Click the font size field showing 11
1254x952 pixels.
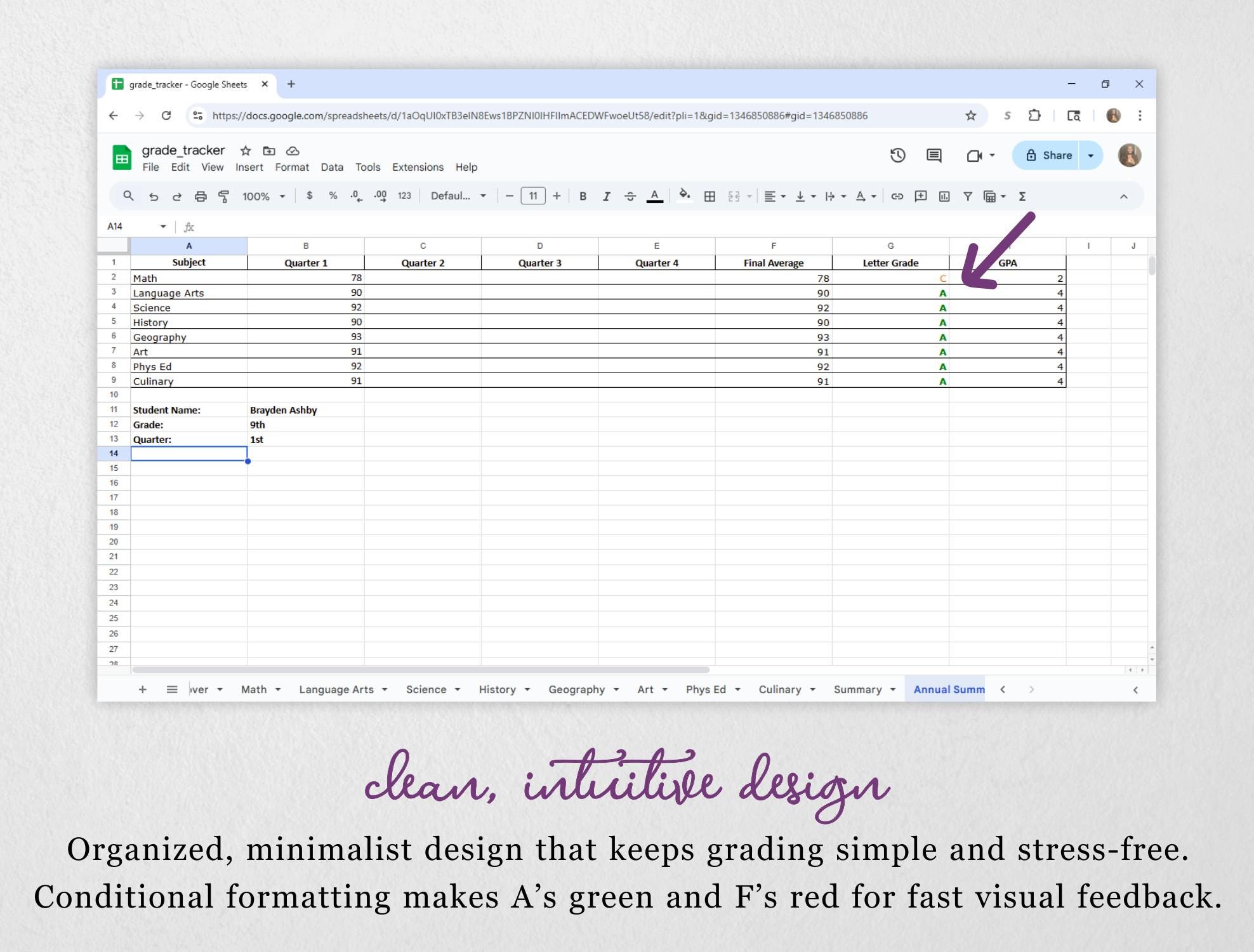[x=533, y=196]
